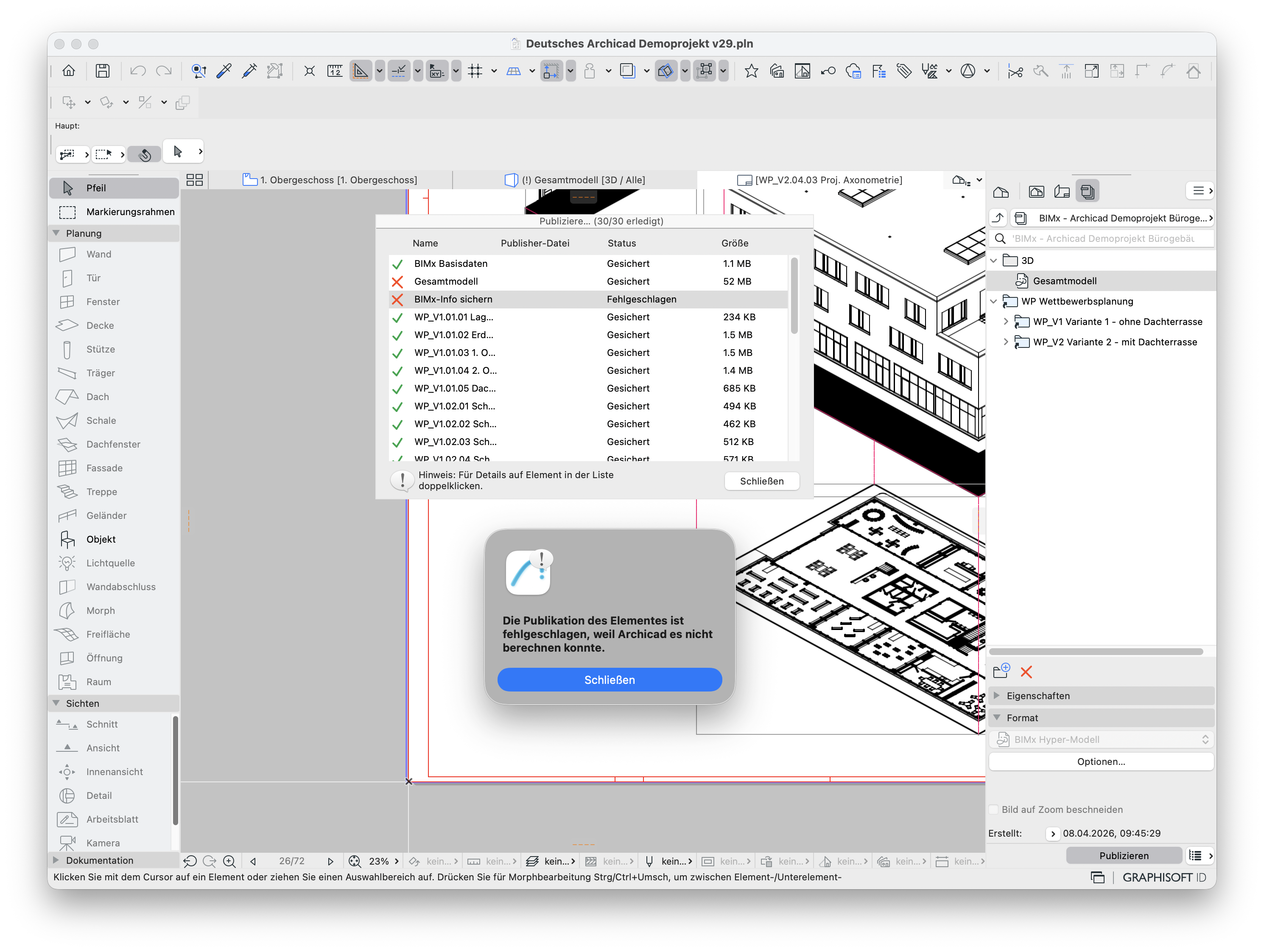The height and width of the screenshot is (952, 1264).
Task: Click the BIMx search field in publisher
Action: (1101, 239)
